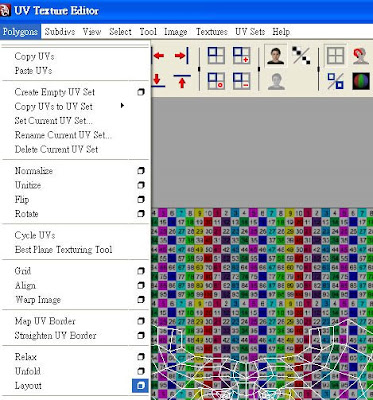Open the Grid options box
Screen dimensions: 373x400
[x=141, y=271]
